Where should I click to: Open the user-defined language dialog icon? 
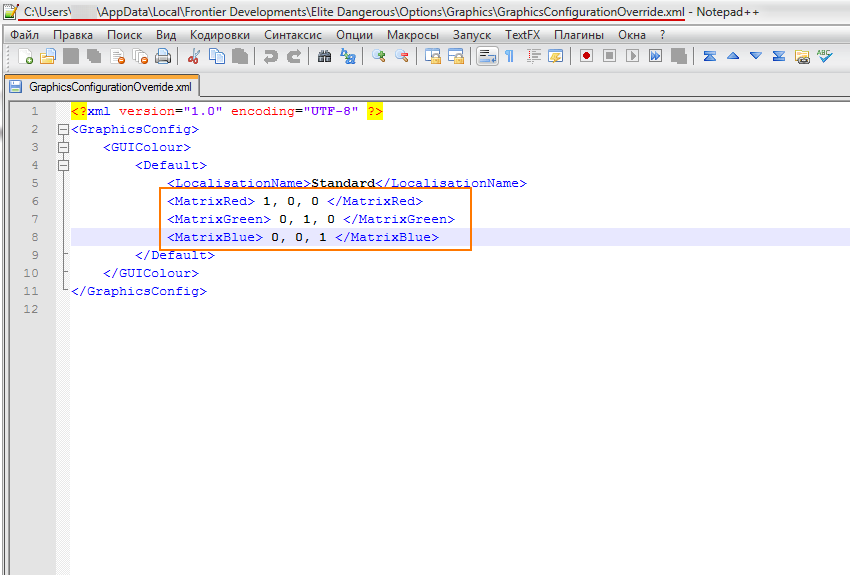(556, 56)
